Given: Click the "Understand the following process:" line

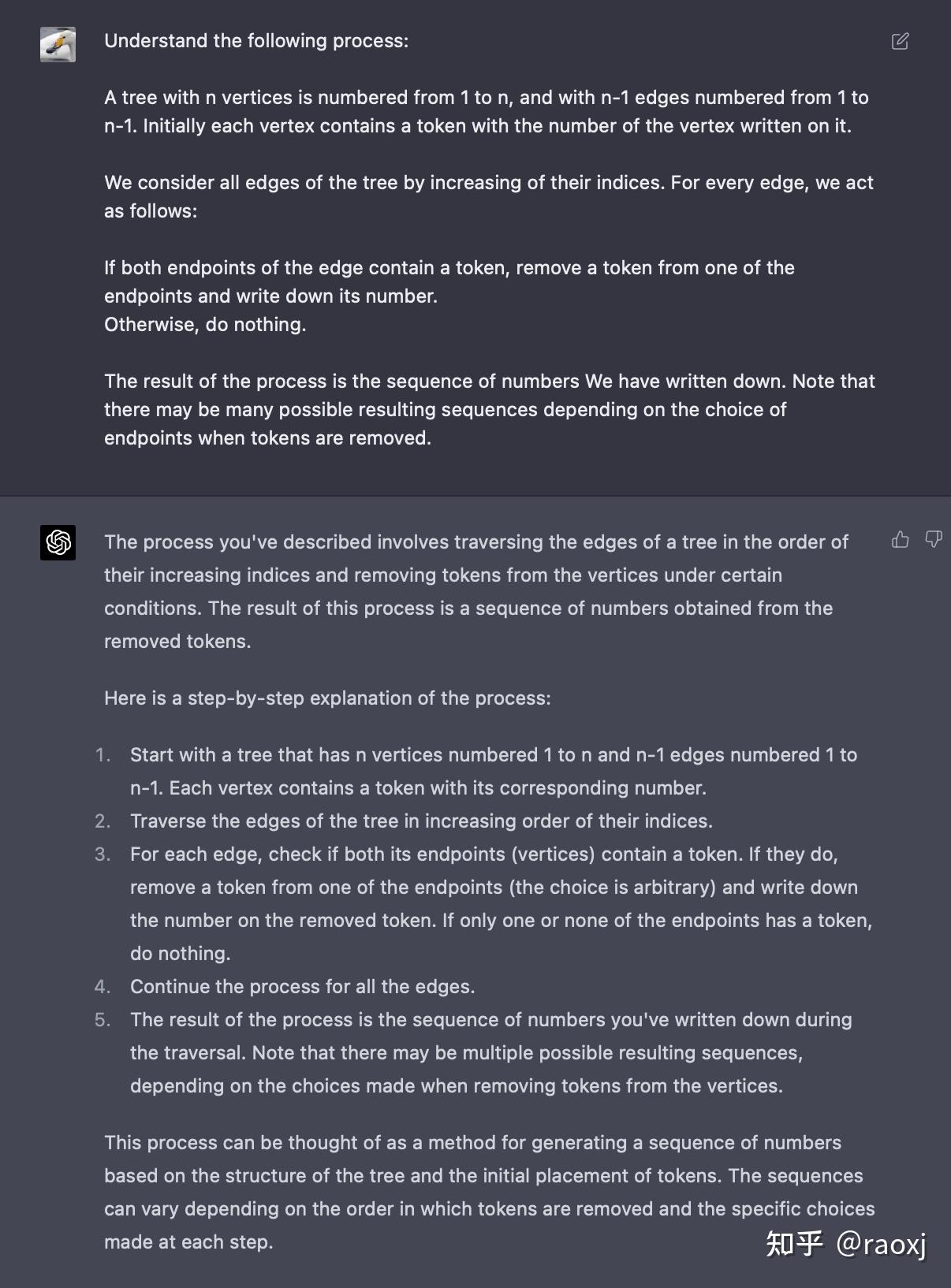Looking at the screenshot, I should [256, 41].
